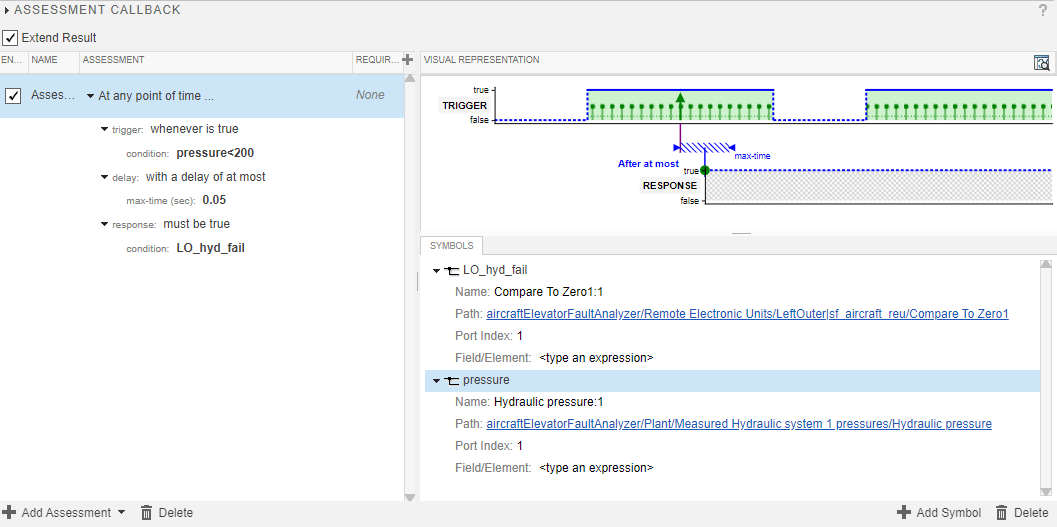Select the SYMBOLS tab
The height and width of the screenshot is (527, 1057).
click(453, 246)
